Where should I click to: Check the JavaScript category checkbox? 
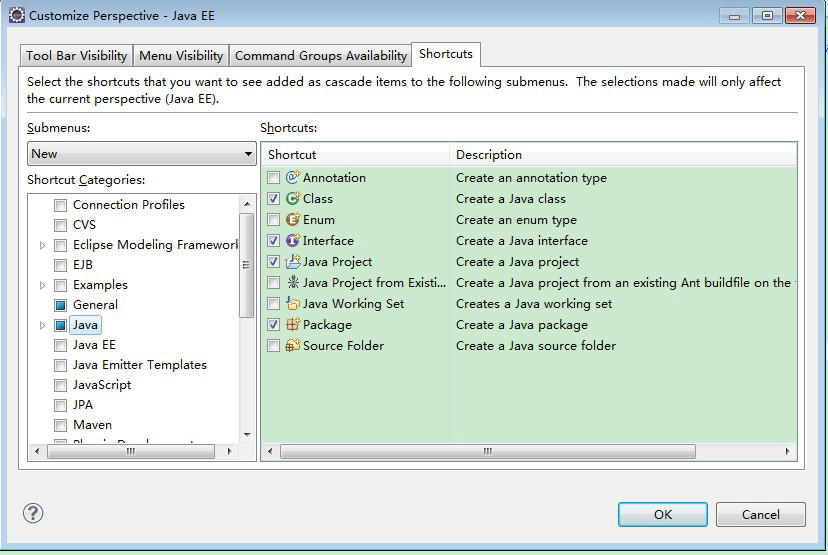(61, 385)
